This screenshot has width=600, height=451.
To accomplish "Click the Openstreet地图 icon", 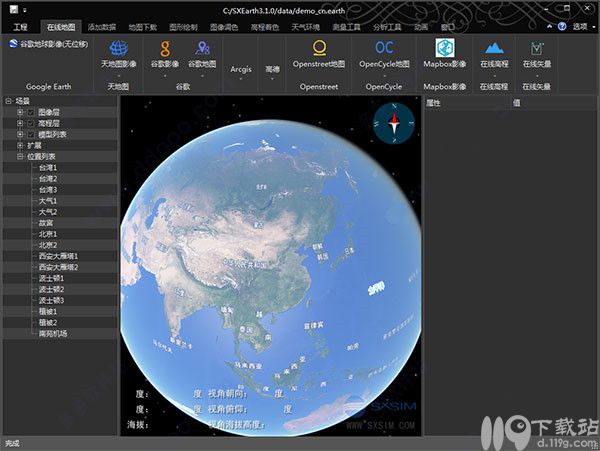I will [319, 48].
